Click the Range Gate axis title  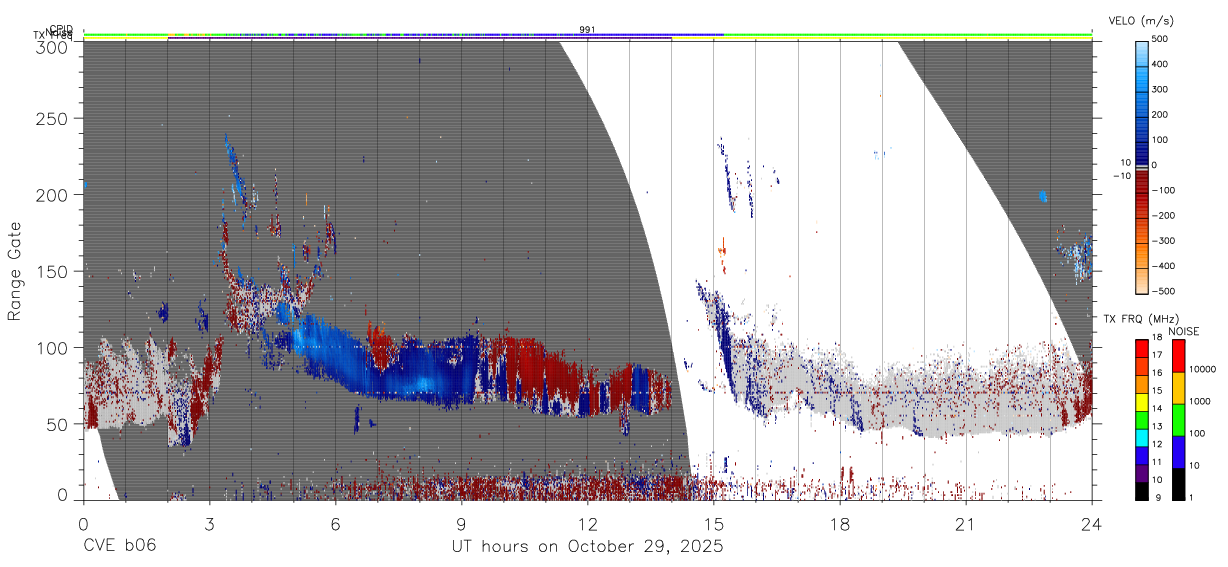pyautogui.click(x=15, y=271)
